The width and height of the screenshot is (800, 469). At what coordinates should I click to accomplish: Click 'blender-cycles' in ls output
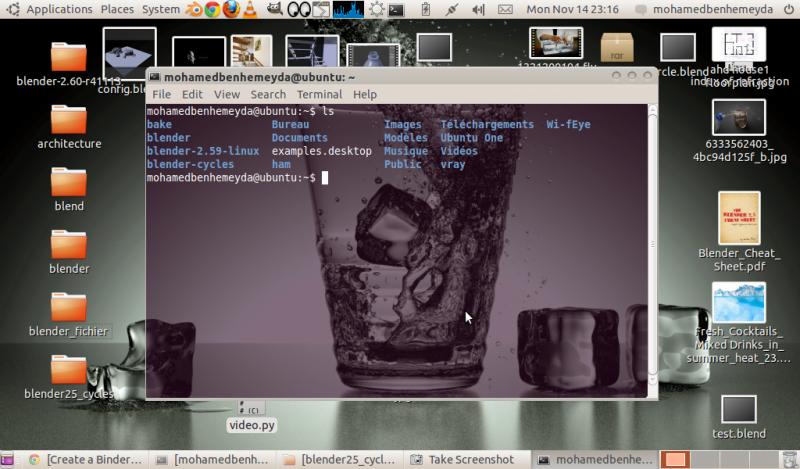tap(190, 164)
